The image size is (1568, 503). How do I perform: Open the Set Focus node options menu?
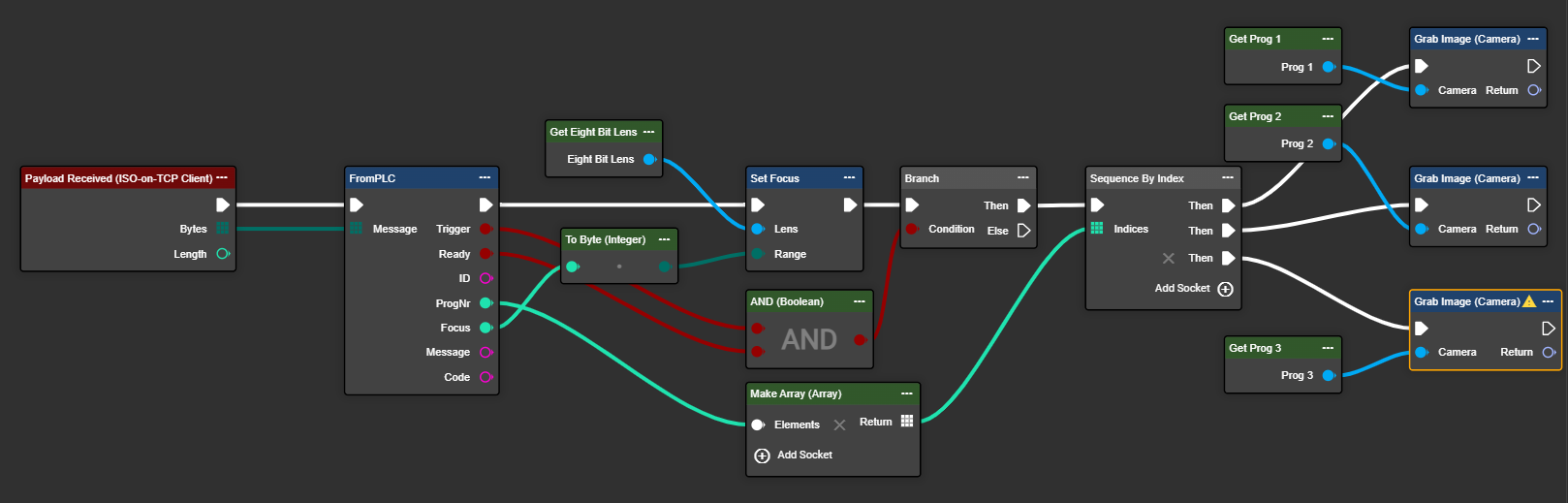(x=849, y=178)
